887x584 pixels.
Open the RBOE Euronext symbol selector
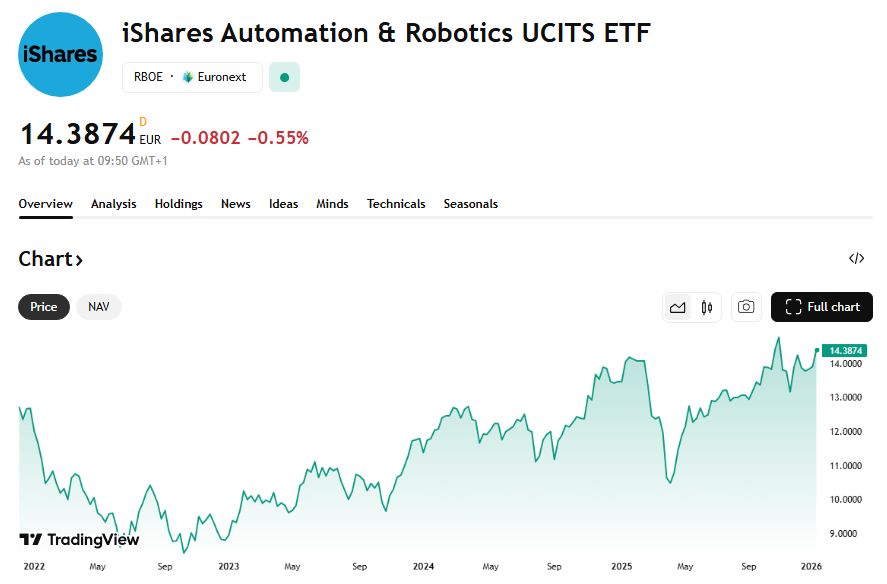point(192,77)
